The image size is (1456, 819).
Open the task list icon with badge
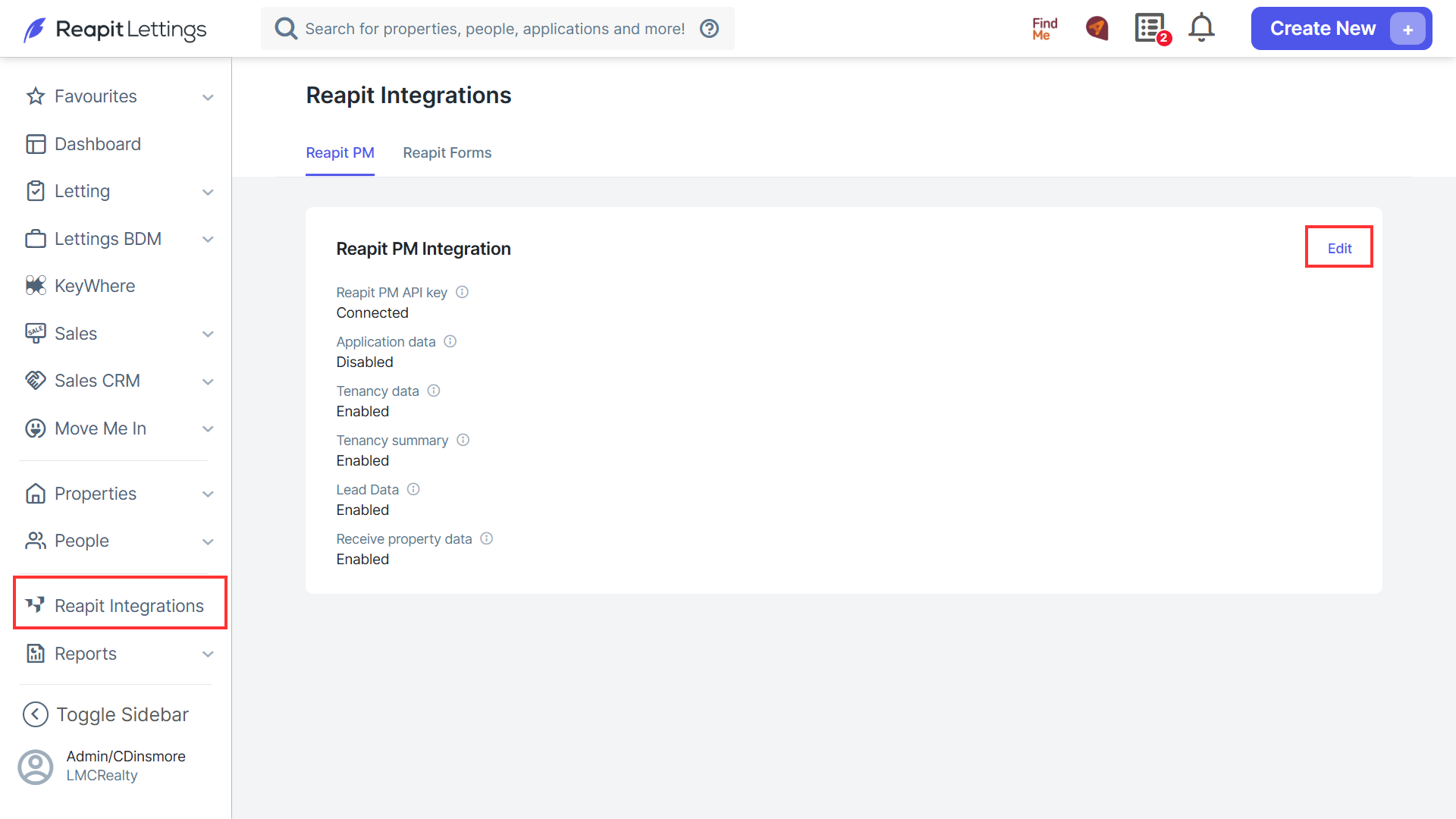1151,29
